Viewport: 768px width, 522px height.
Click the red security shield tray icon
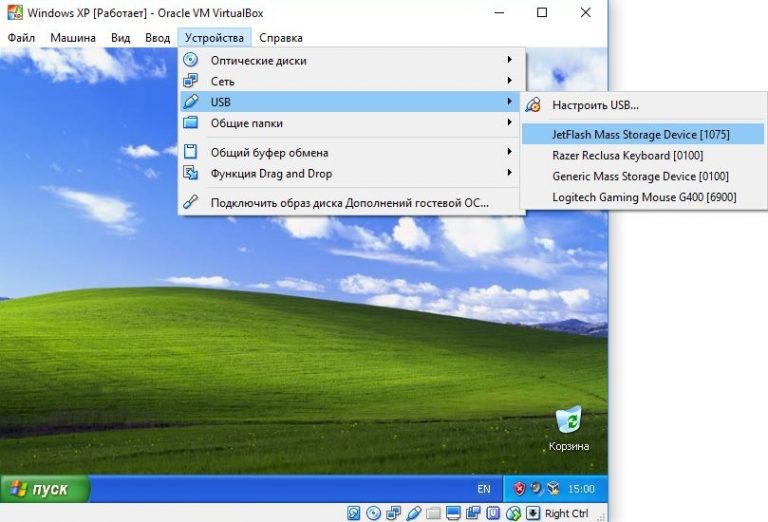519,488
